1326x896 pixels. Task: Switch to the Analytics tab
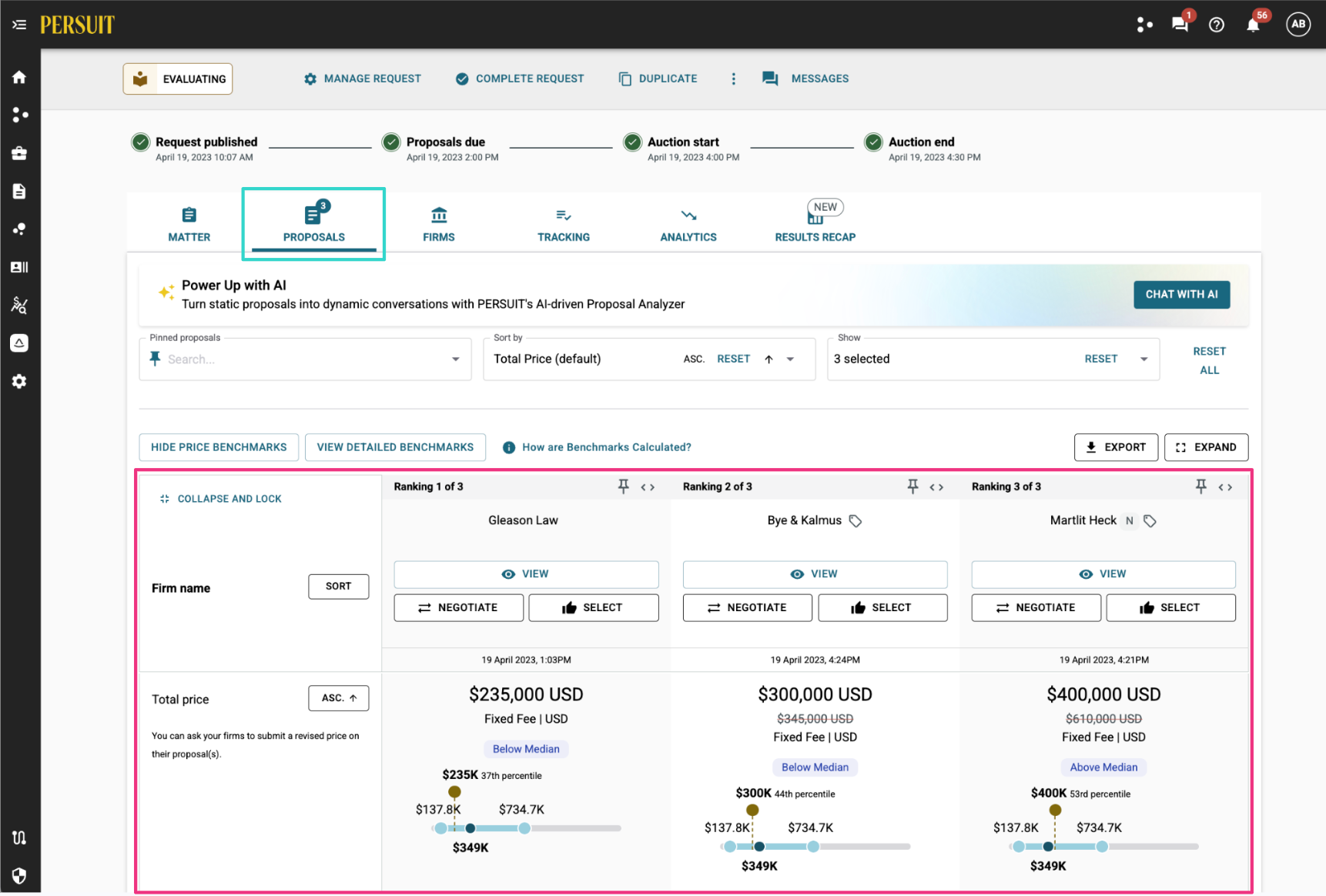pyautogui.click(x=688, y=225)
